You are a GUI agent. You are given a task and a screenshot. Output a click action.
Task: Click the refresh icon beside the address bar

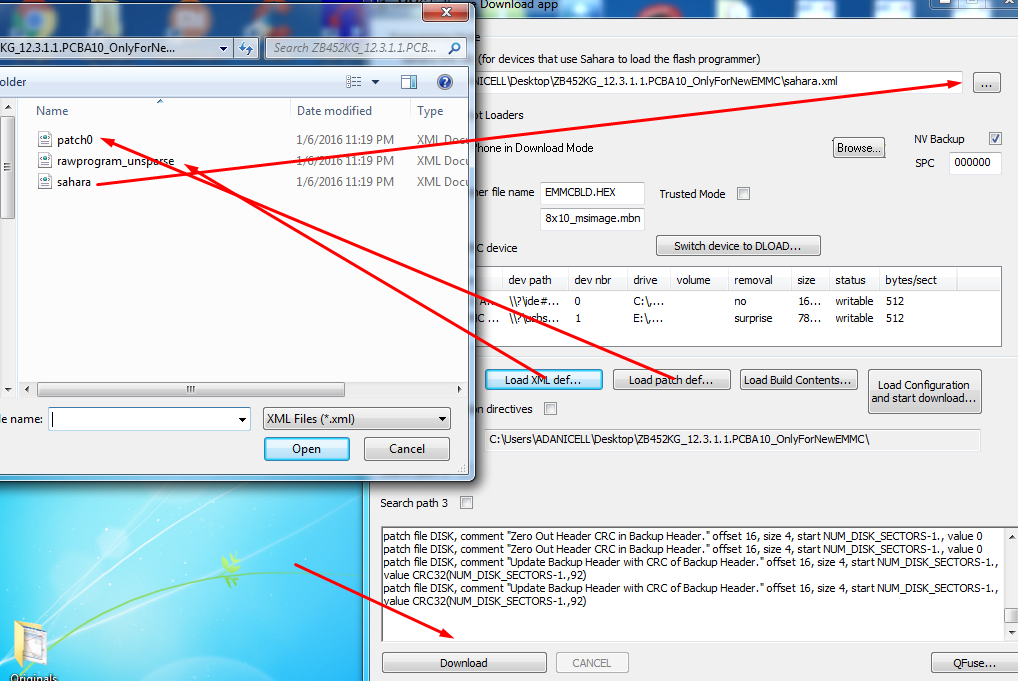point(246,48)
